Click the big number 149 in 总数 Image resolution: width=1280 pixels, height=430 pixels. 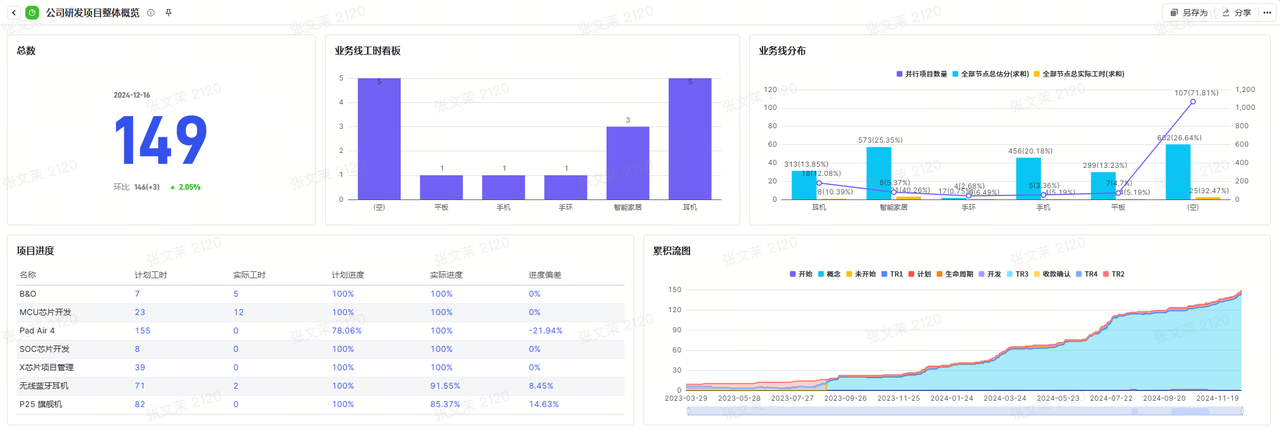pyautogui.click(x=160, y=141)
